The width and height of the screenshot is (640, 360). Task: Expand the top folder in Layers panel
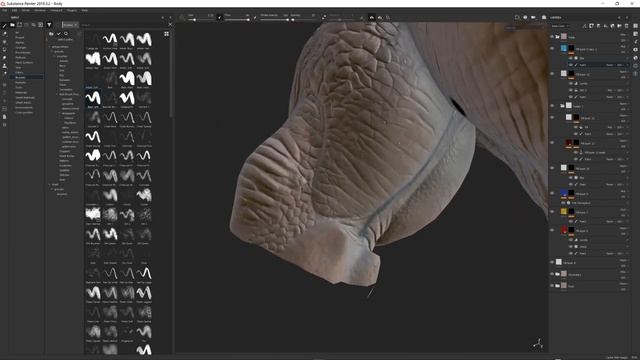click(x=558, y=37)
